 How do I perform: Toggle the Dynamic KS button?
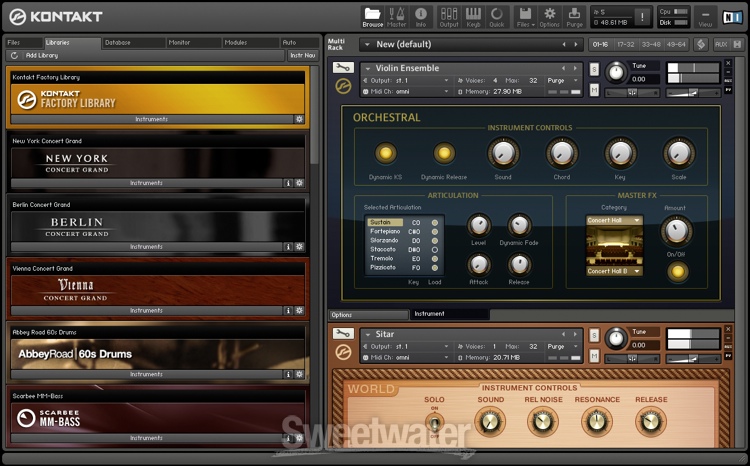pos(384,153)
